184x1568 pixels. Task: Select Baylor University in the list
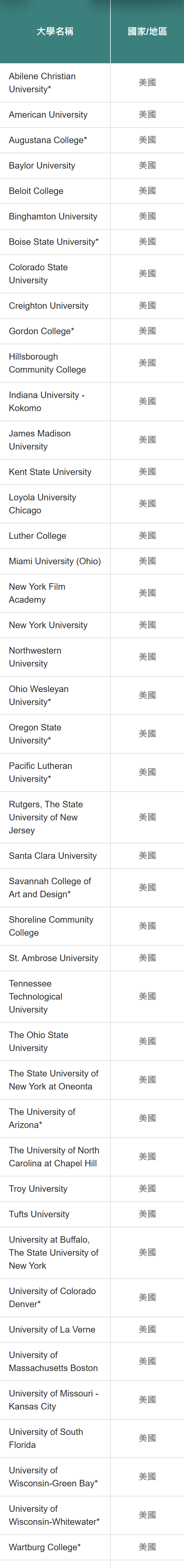[42, 166]
